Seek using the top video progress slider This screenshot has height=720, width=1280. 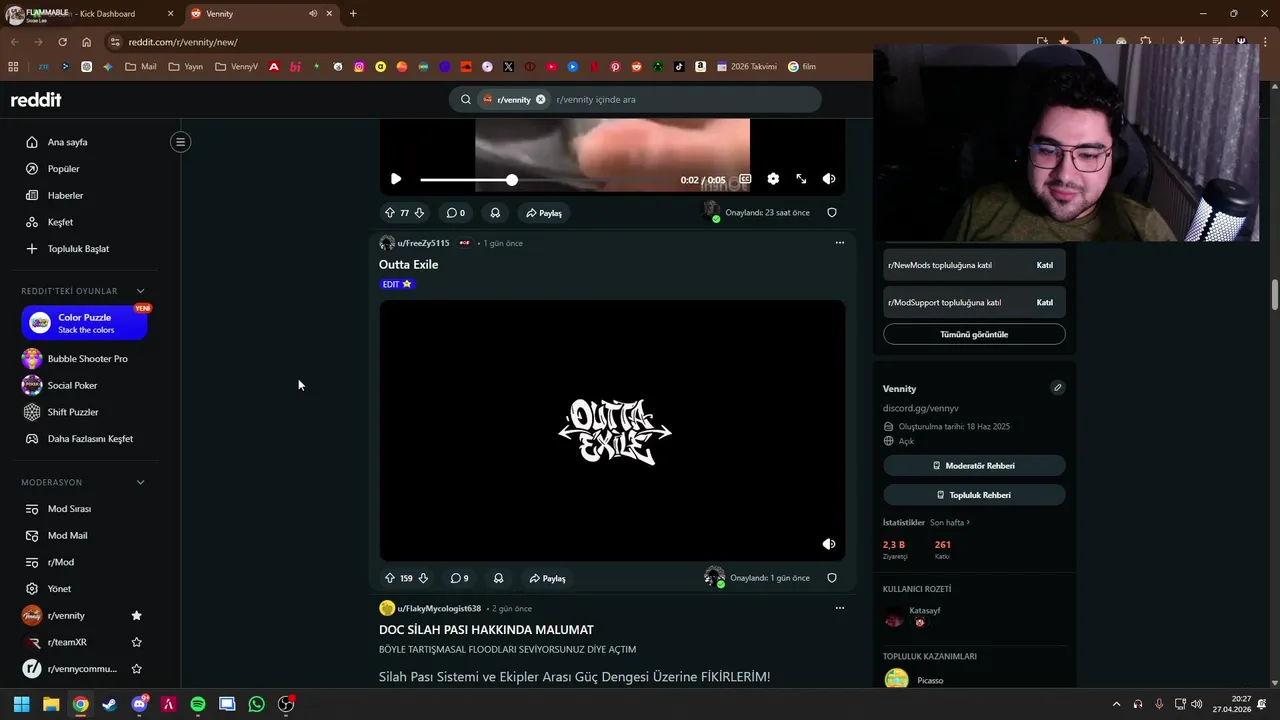[x=546, y=180]
